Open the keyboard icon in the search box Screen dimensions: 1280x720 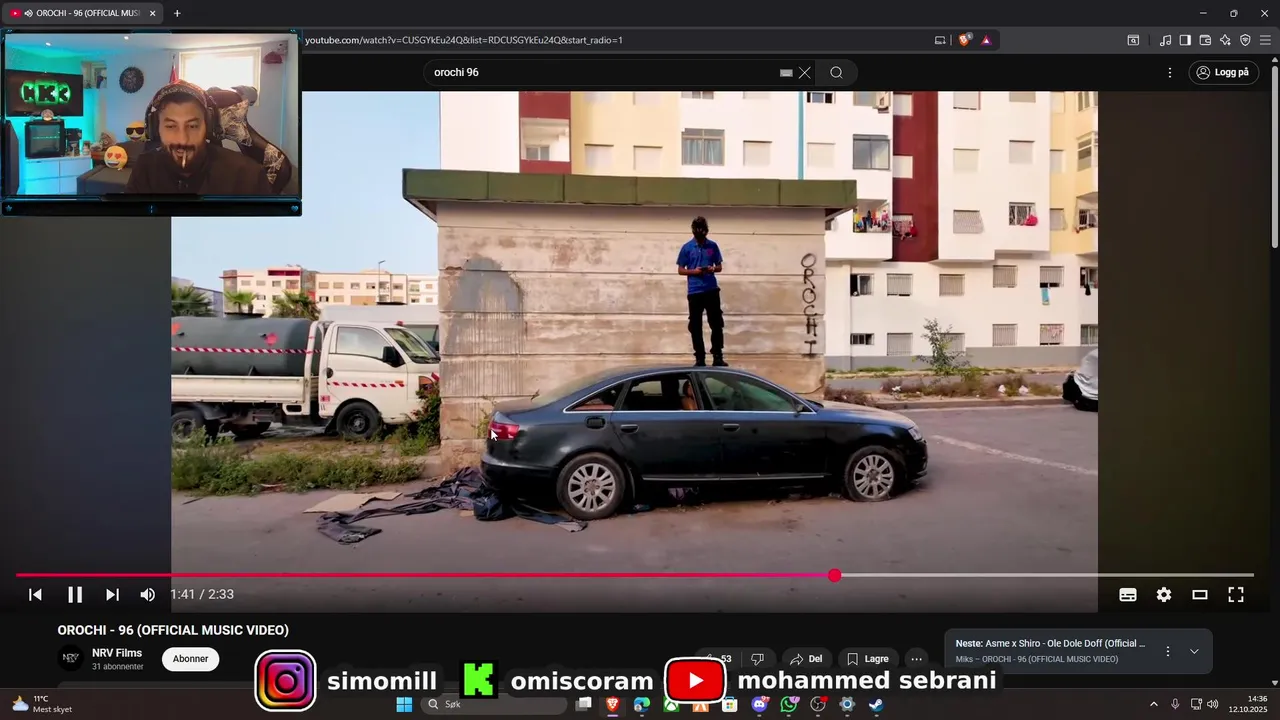(786, 73)
